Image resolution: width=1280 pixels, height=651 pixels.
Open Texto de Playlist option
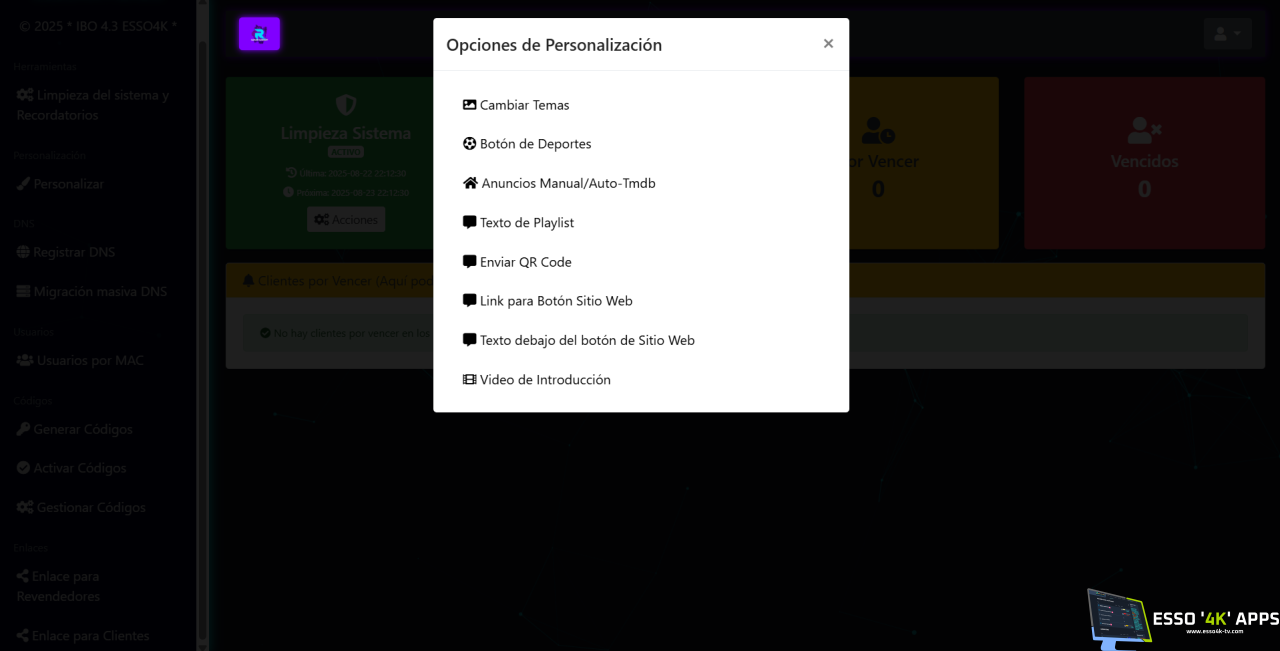526,223
